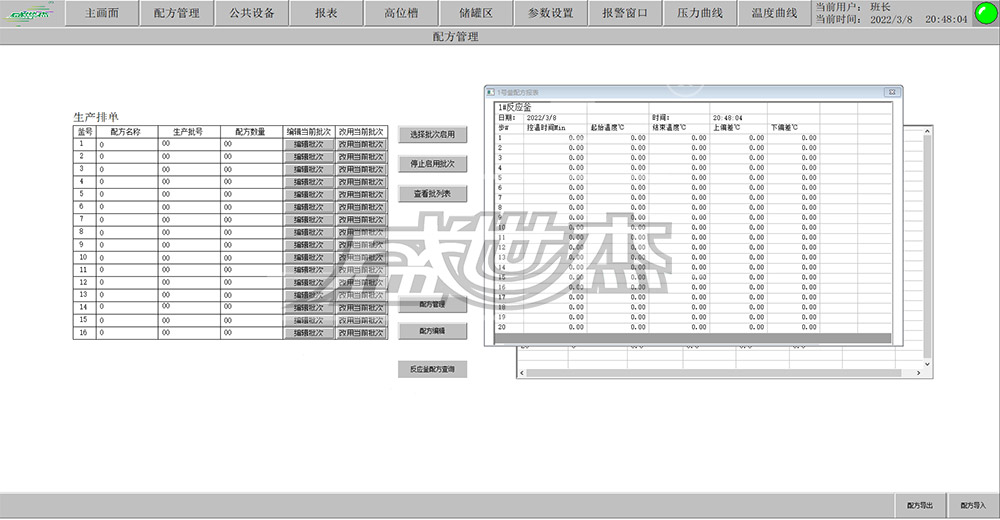This screenshot has width=1000, height=520.
Task: Click the popup window's title bar icon
Action: click(491, 92)
